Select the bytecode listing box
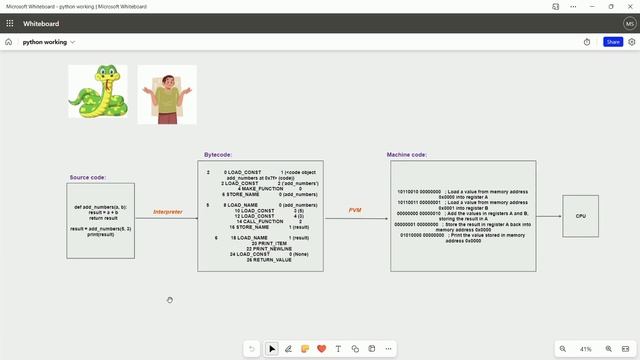This screenshot has width=640, height=360. point(260,216)
